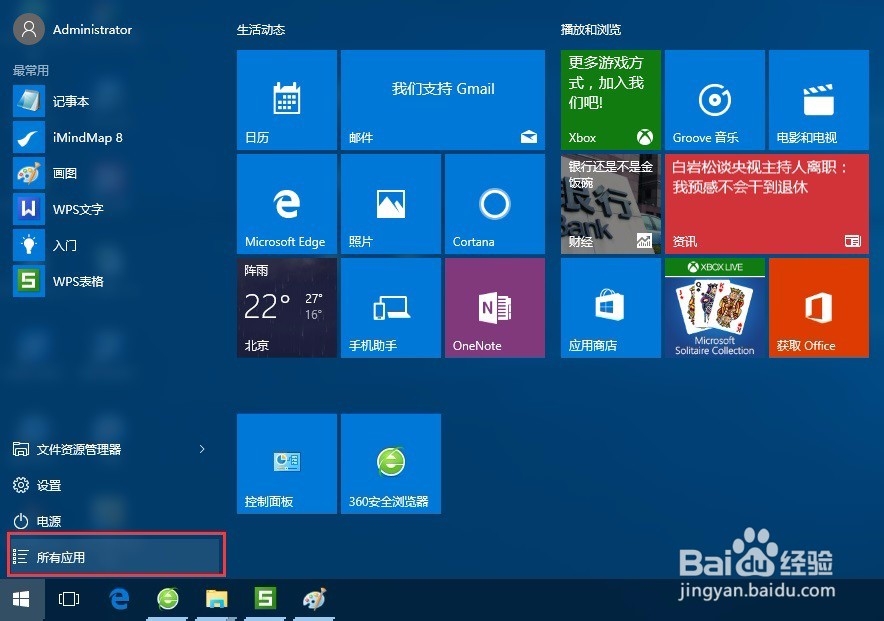Open the Get Office (获取 Office) tile

819,308
